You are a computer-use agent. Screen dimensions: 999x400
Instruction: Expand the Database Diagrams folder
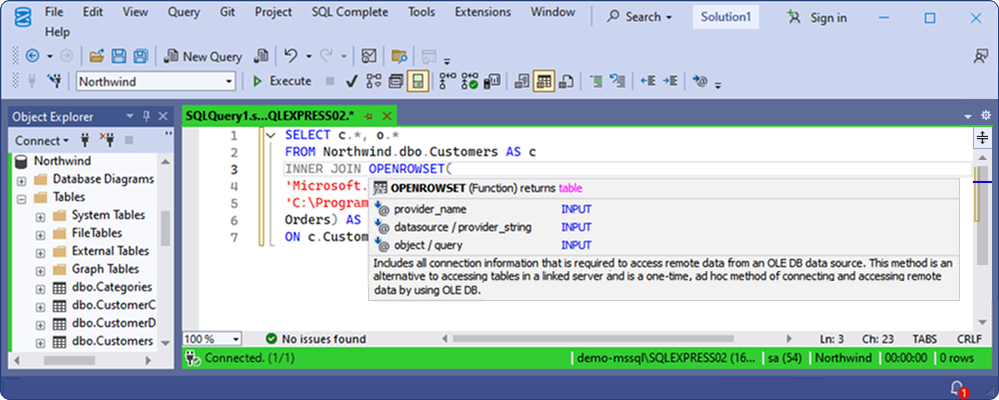22,180
